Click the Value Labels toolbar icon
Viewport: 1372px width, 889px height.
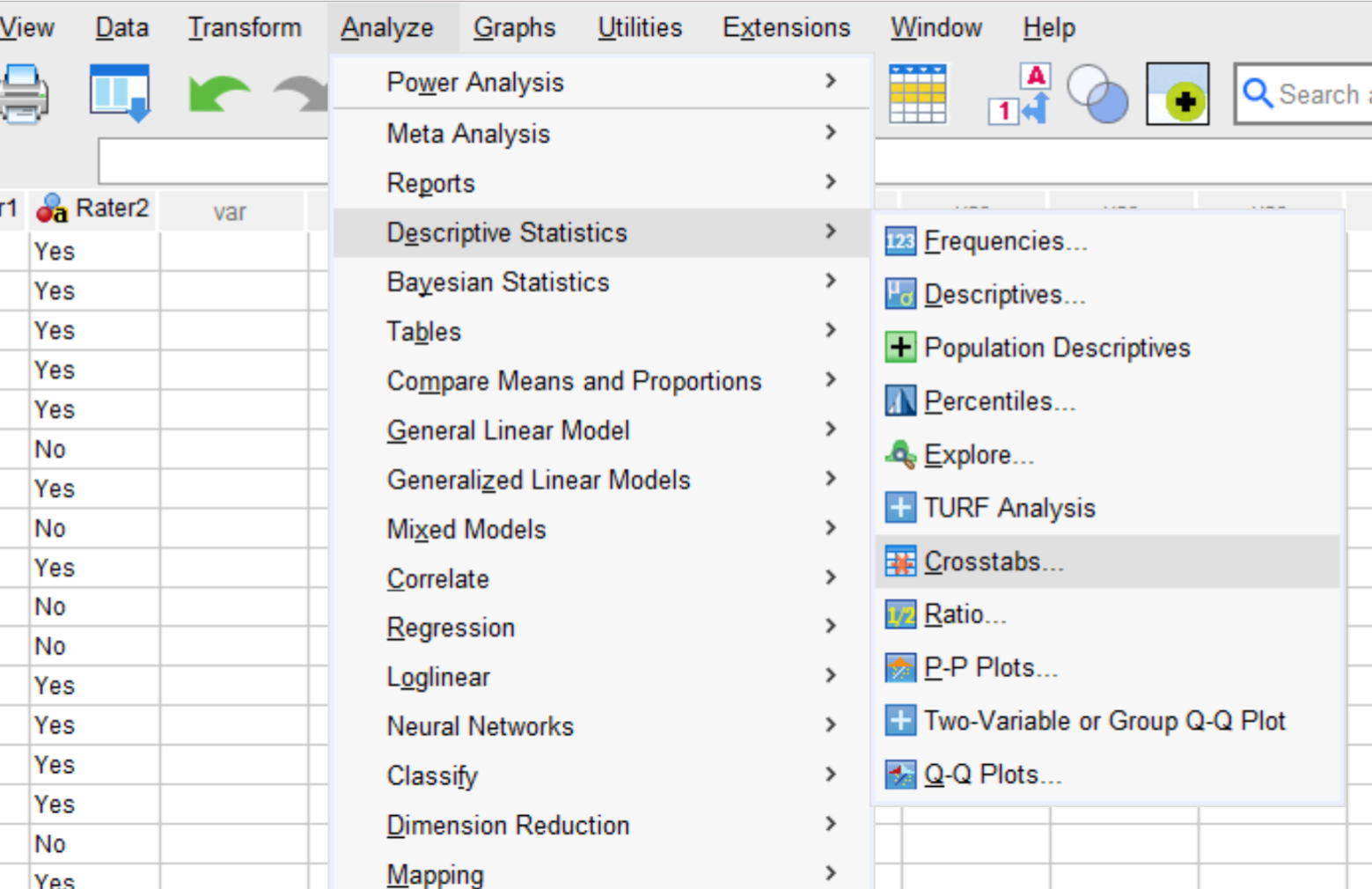pos(1019,93)
